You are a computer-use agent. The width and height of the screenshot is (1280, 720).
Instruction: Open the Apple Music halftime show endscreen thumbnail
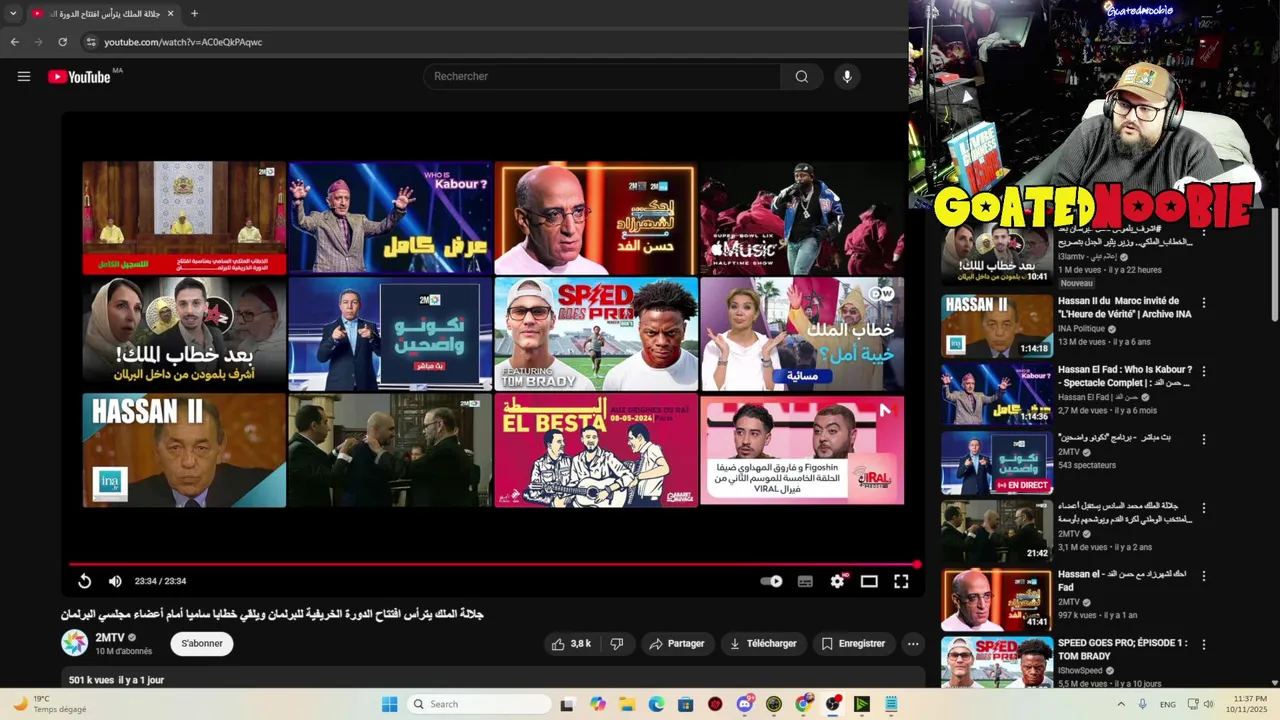(x=802, y=217)
